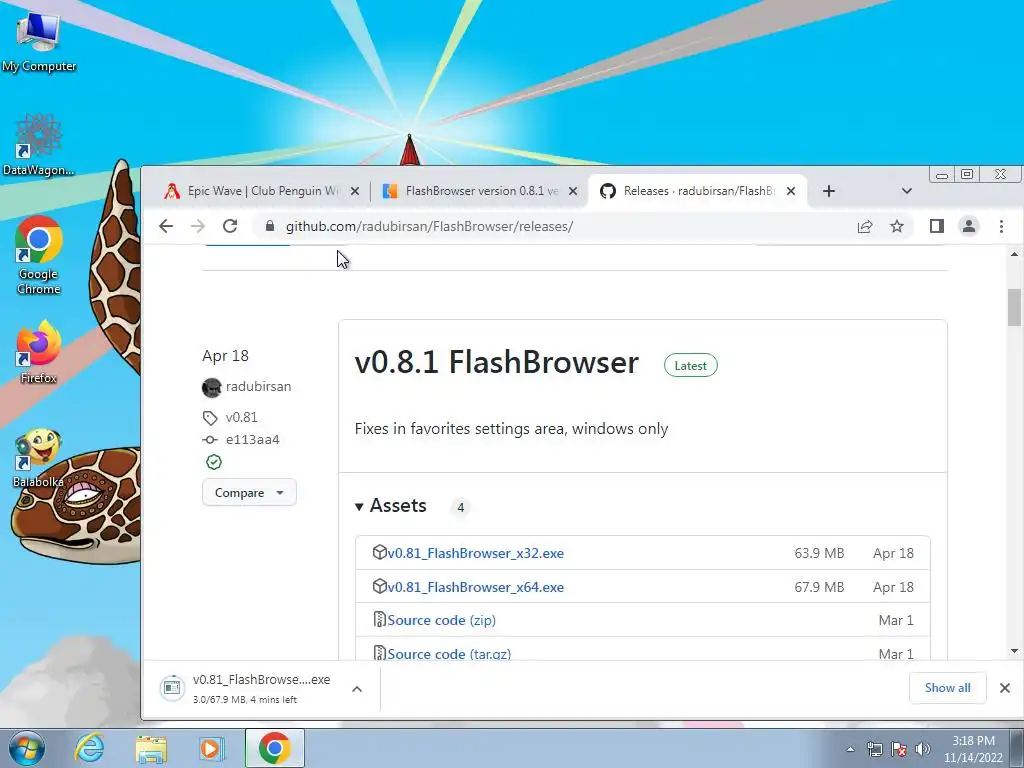Launch Google Chrome desktop shortcut

click(38, 255)
